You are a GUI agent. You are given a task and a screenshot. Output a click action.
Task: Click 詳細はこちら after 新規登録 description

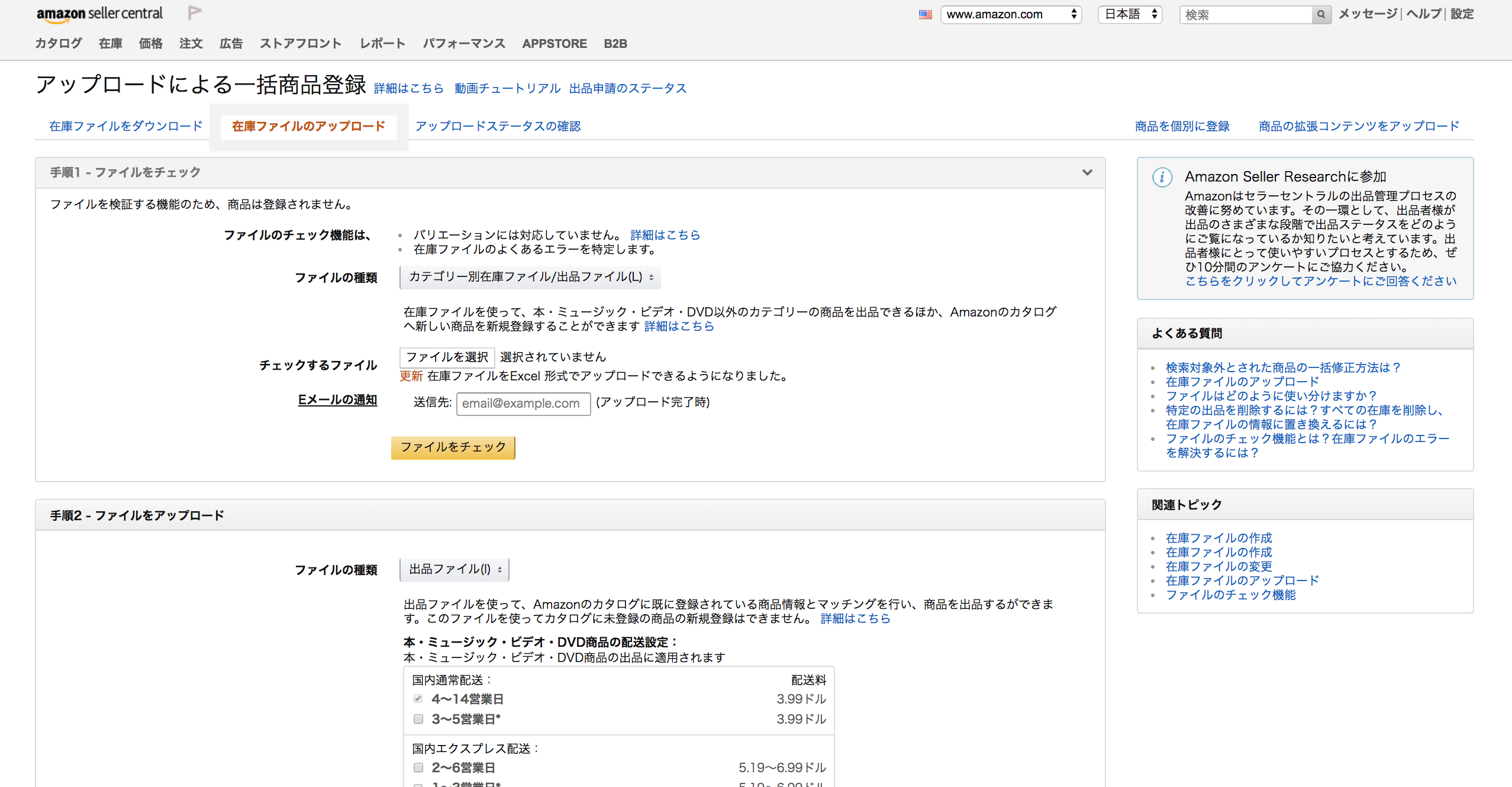point(679,326)
